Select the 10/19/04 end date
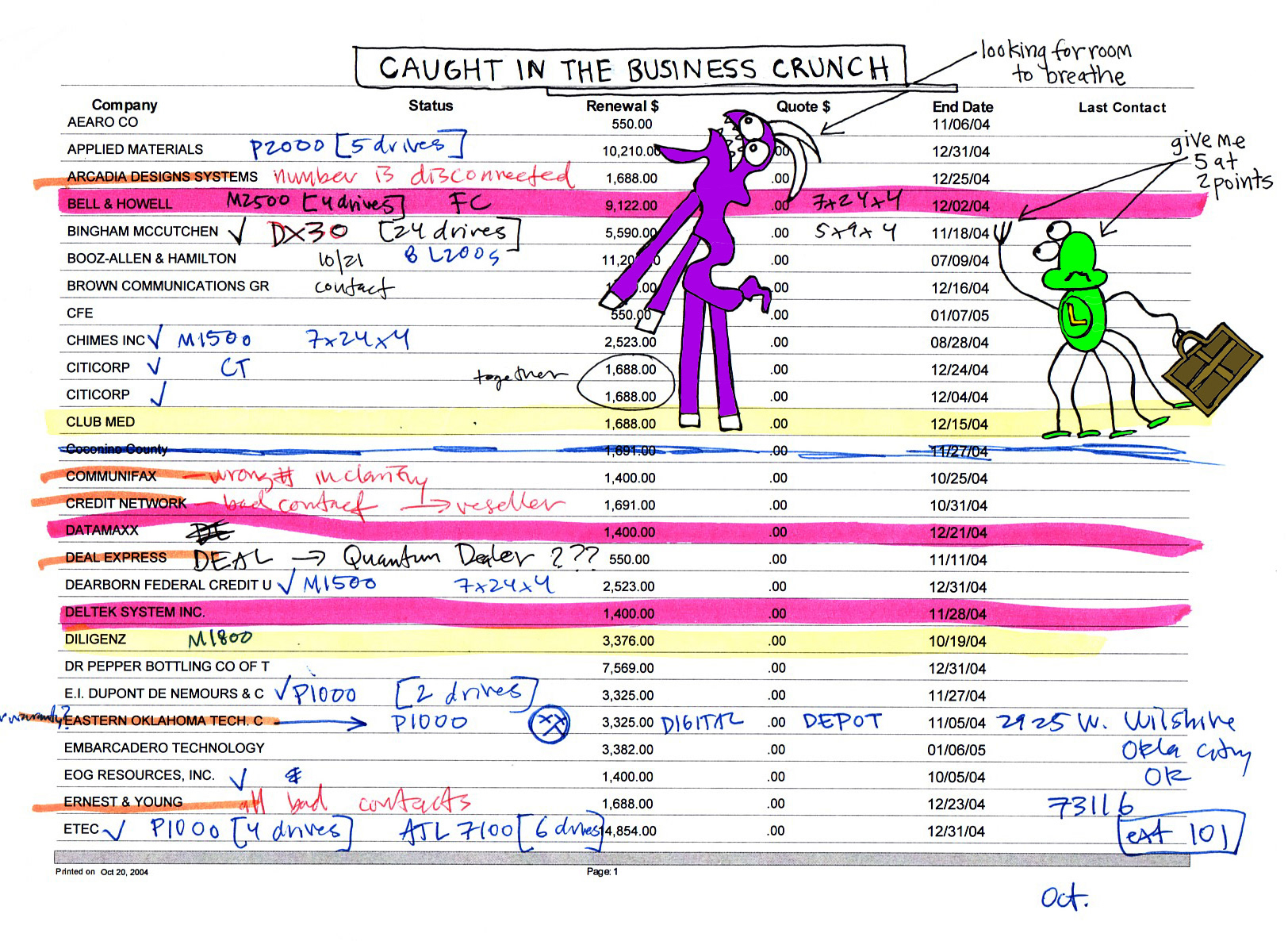Screen dimensions: 1288x941 958,641
